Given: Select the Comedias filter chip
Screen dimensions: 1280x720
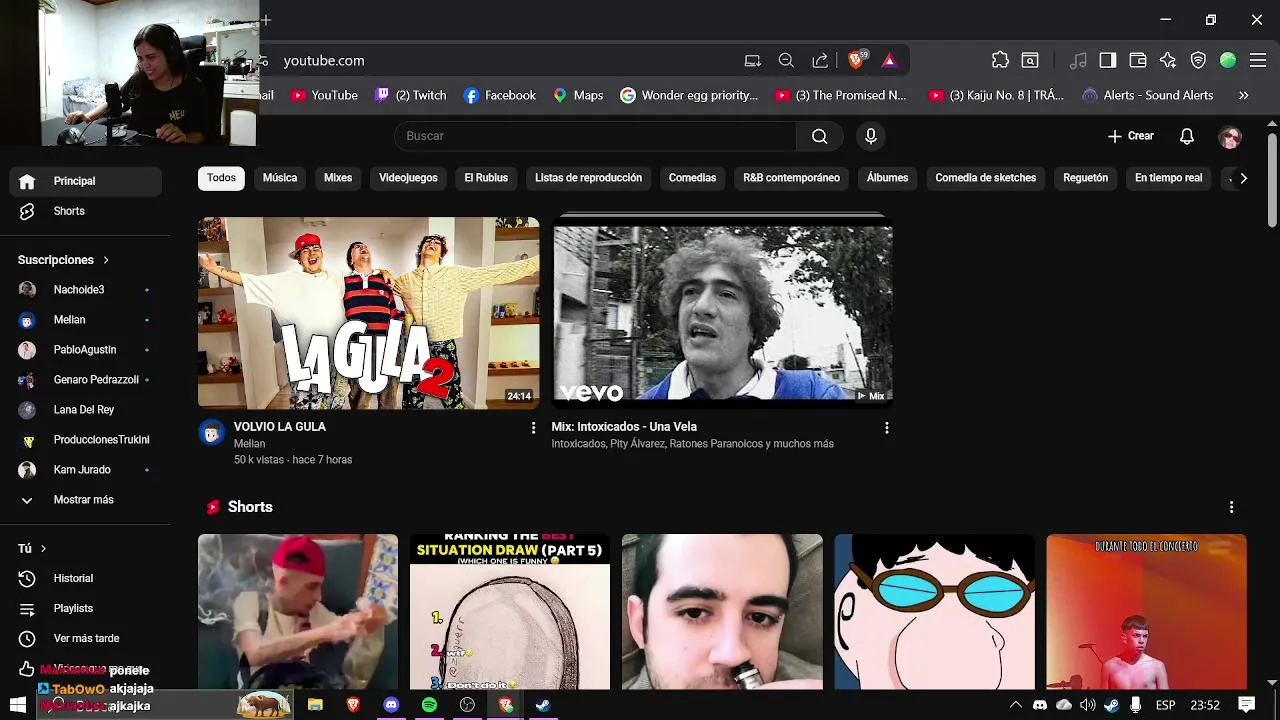Looking at the screenshot, I should click(692, 178).
